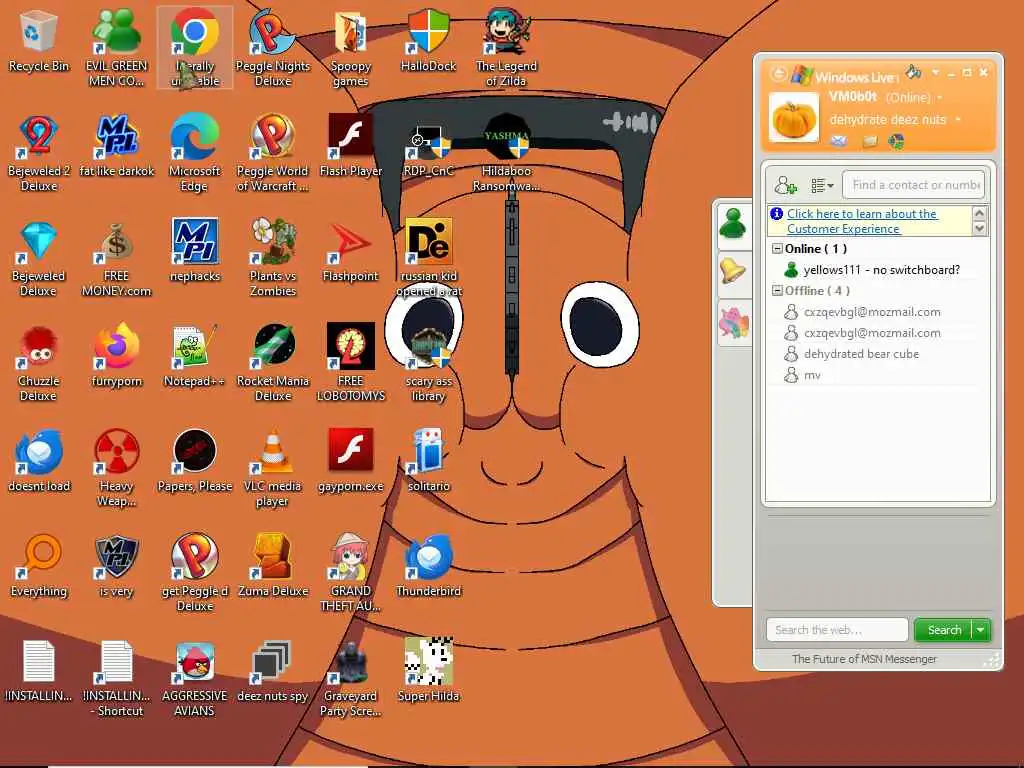Click the paintbrush color scheme icon in Messenger
Image resolution: width=1024 pixels, height=768 pixels.
coord(913,71)
